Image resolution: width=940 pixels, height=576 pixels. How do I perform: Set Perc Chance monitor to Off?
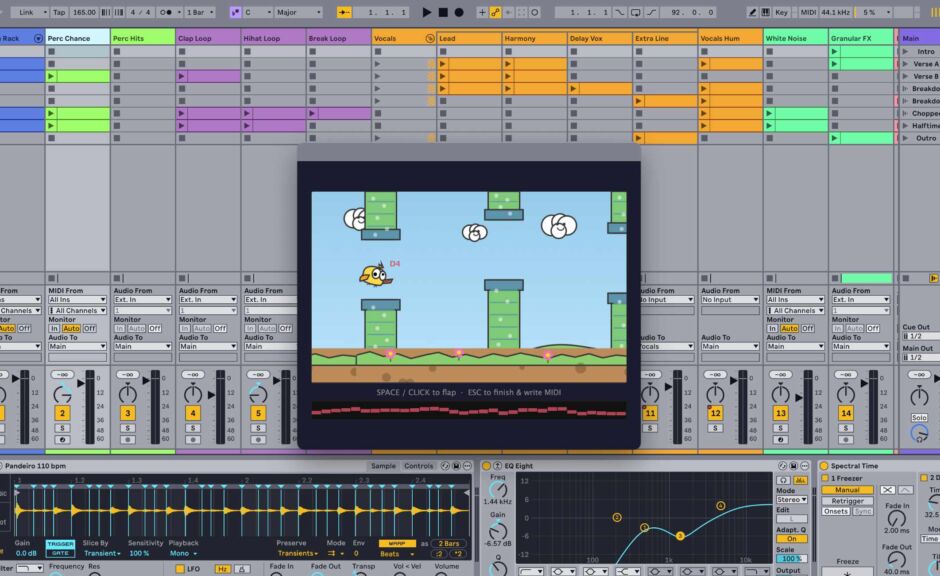[x=90, y=328]
